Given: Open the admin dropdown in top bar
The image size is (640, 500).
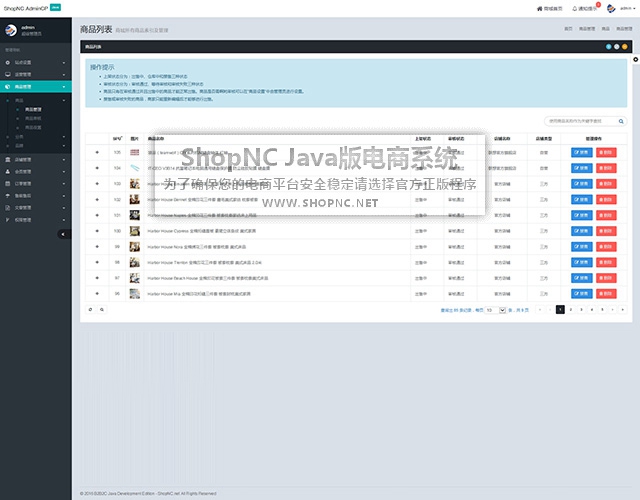Looking at the screenshot, I should coord(628,8).
